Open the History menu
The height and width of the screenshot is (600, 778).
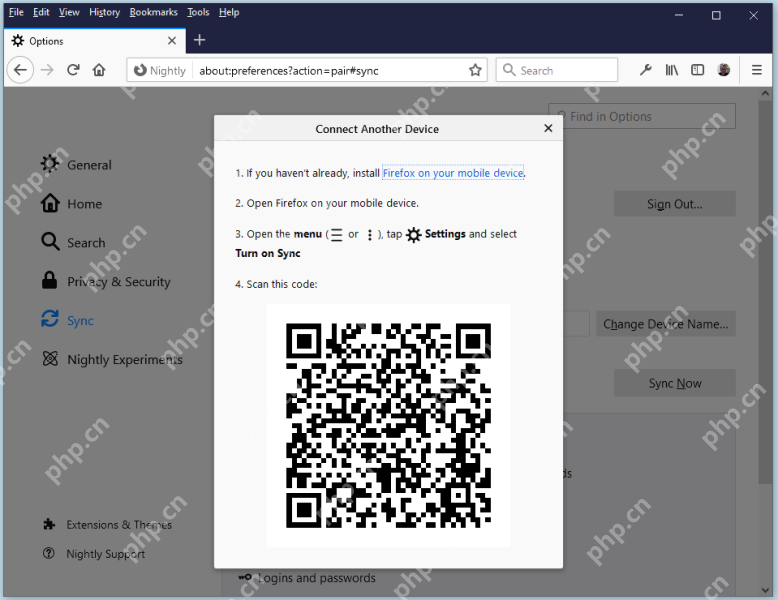point(105,12)
